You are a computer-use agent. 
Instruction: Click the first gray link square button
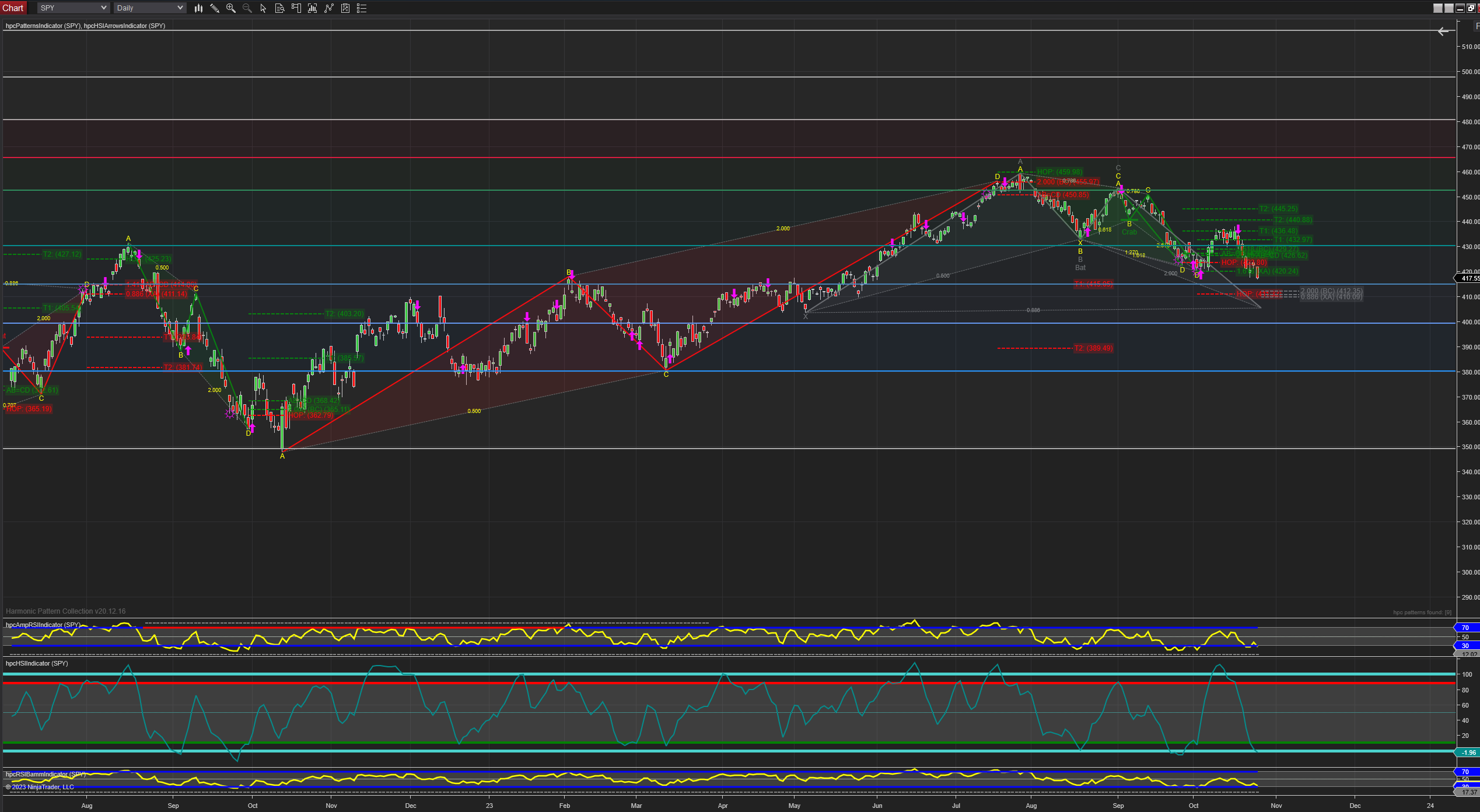1438,8
